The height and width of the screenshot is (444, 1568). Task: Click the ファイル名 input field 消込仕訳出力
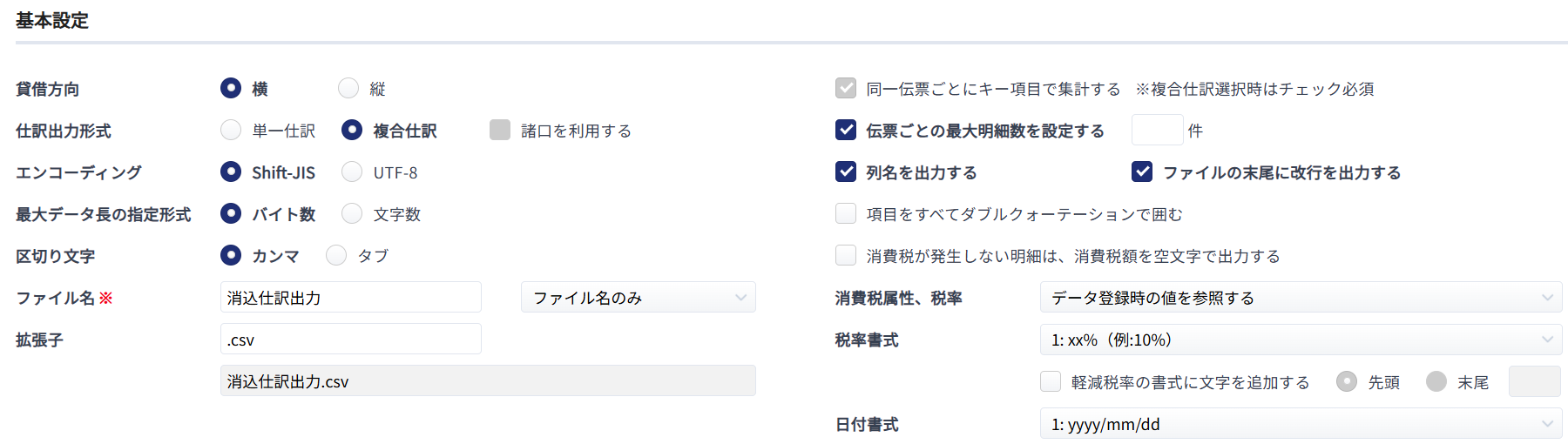tap(351, 297)
